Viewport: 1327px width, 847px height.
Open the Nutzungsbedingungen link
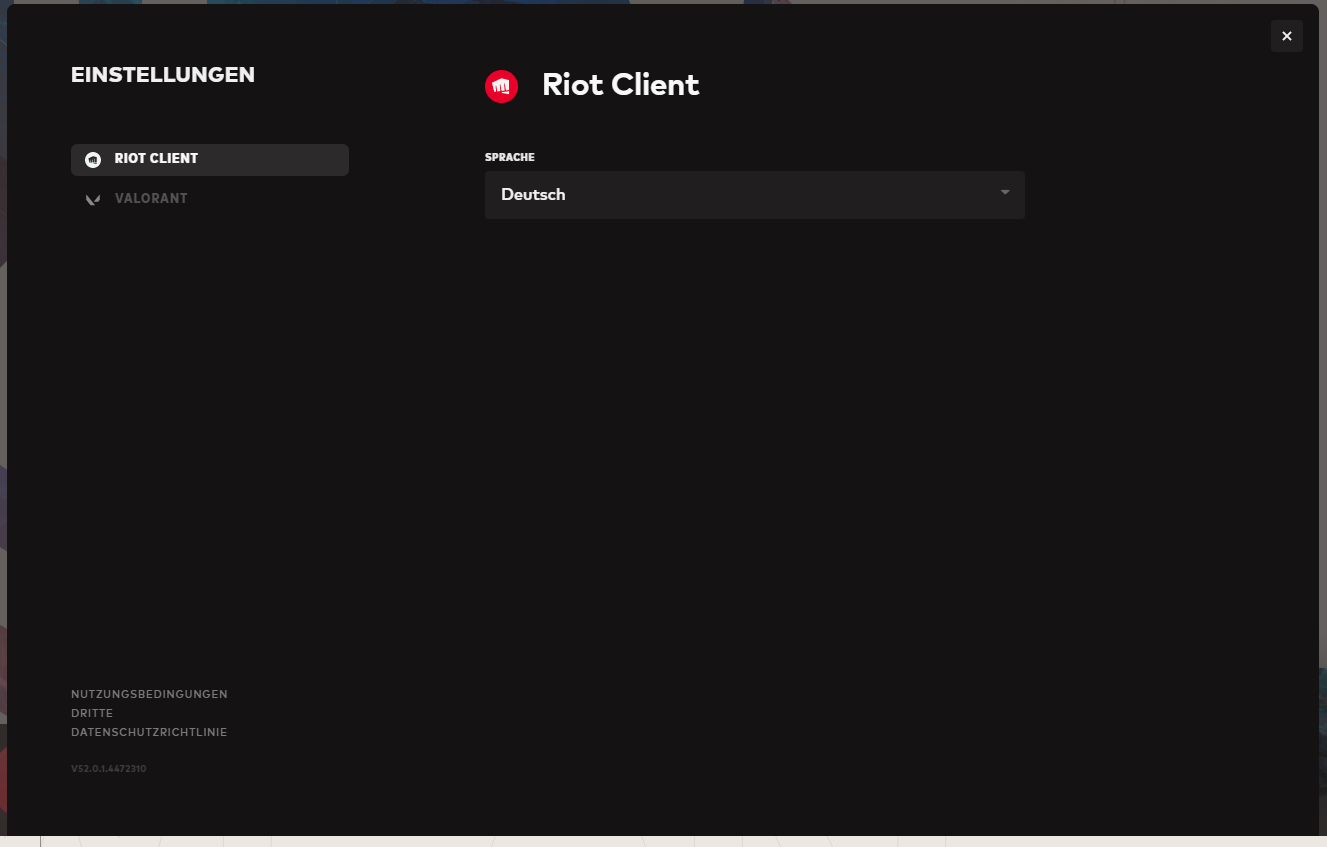[149, 694]
